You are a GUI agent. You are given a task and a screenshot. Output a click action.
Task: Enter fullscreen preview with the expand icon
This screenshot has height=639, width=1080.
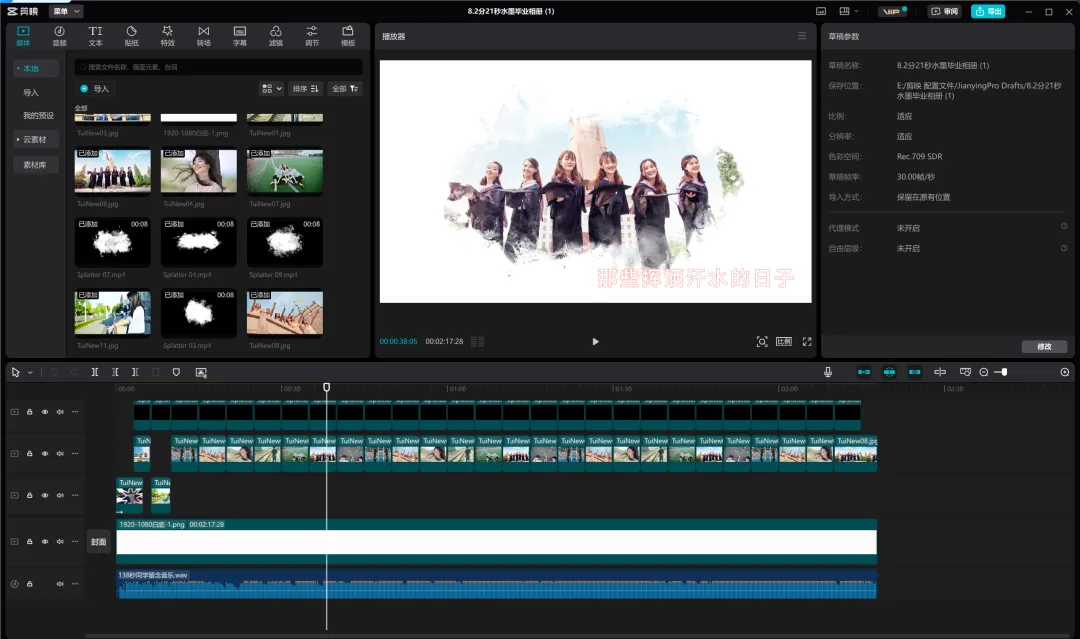[x=807, y=342]
